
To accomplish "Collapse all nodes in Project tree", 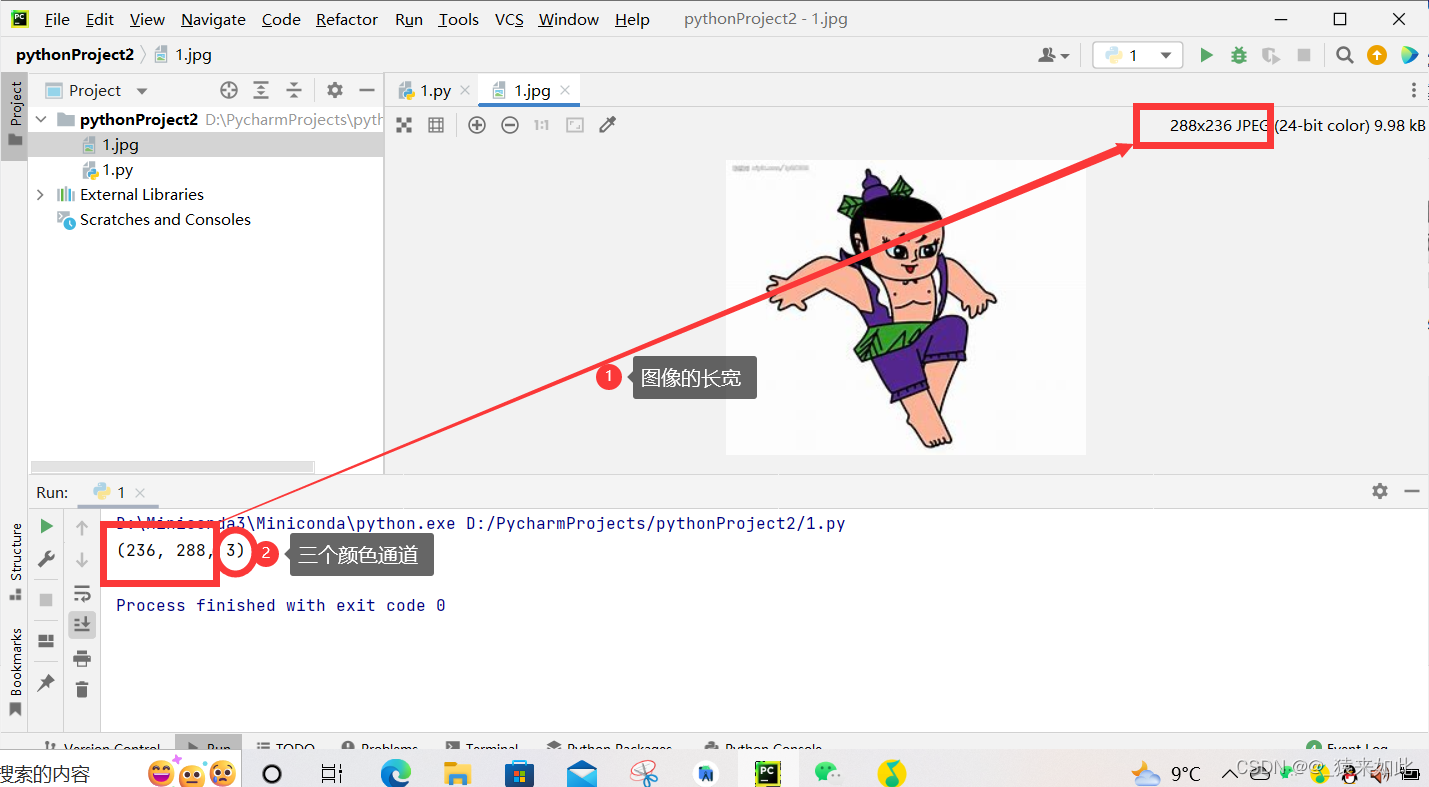I will (294, 90).
